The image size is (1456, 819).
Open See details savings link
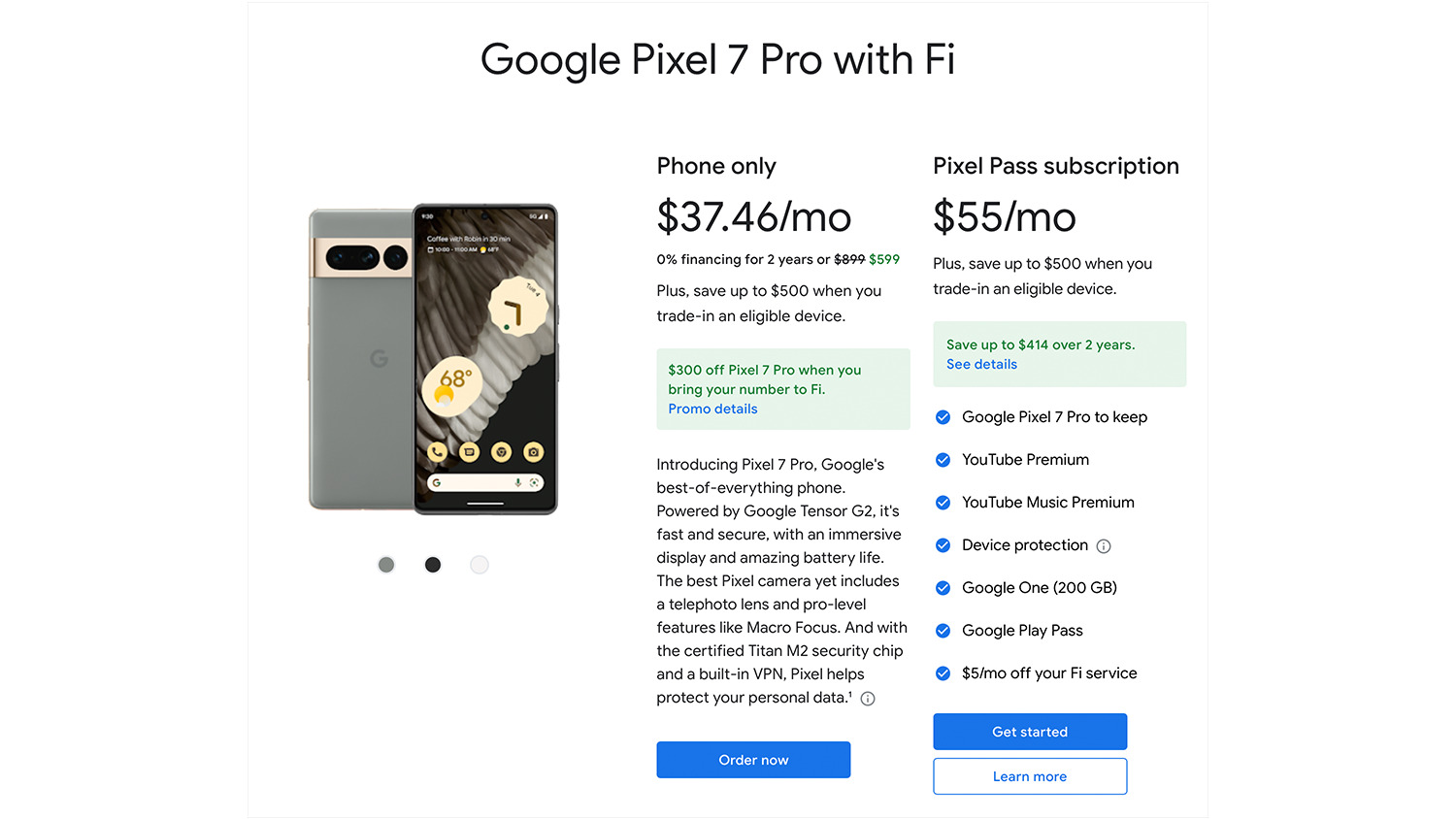981,365
